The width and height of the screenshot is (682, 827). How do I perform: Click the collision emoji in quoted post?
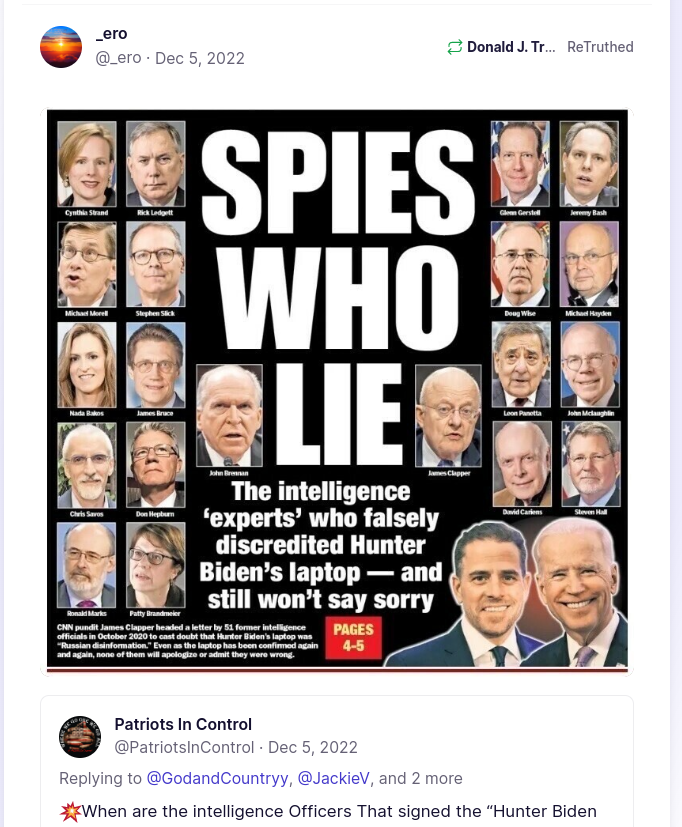[70, 811]
